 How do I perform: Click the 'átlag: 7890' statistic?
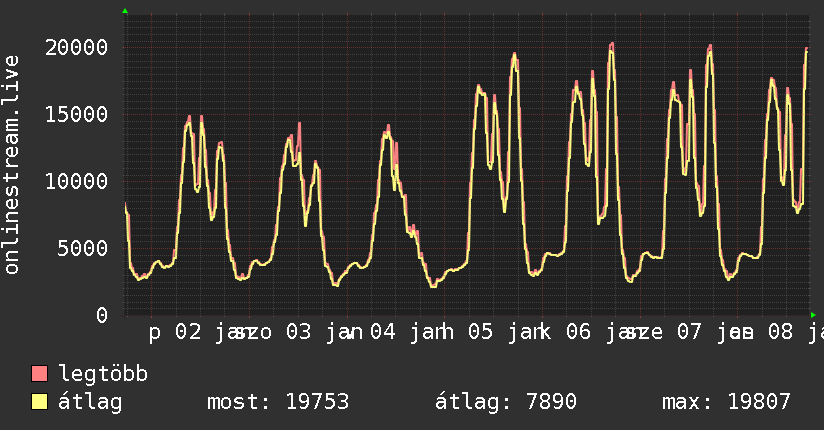(x=506, y=402)
